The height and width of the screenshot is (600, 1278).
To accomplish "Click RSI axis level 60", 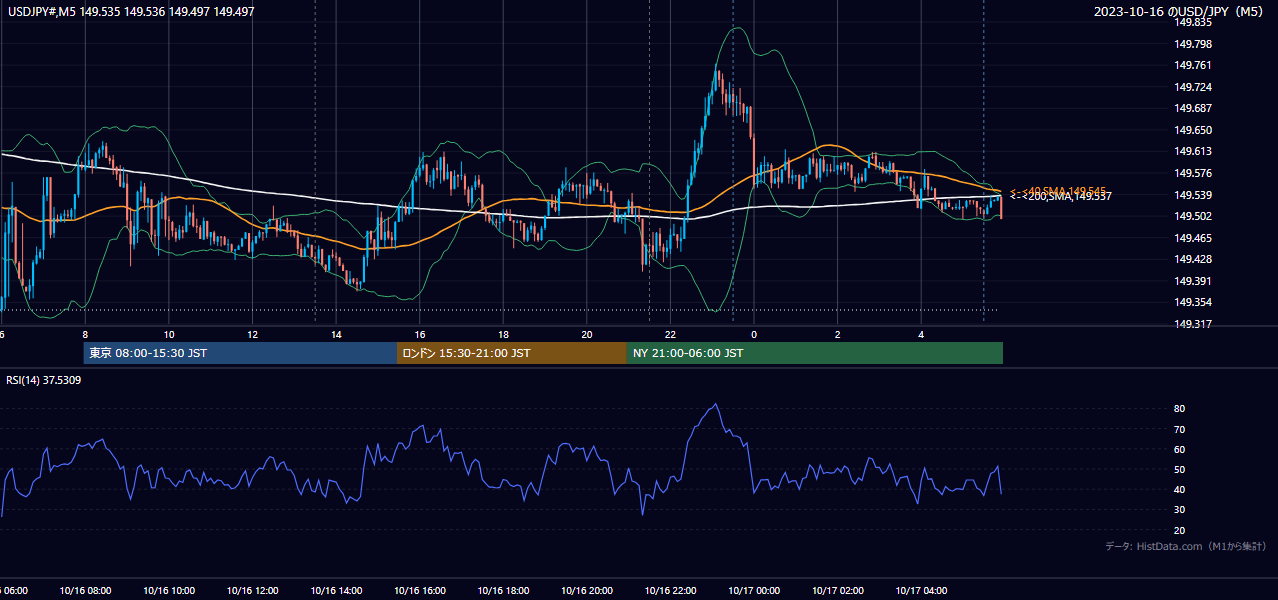I will [x=1180, y=449].
